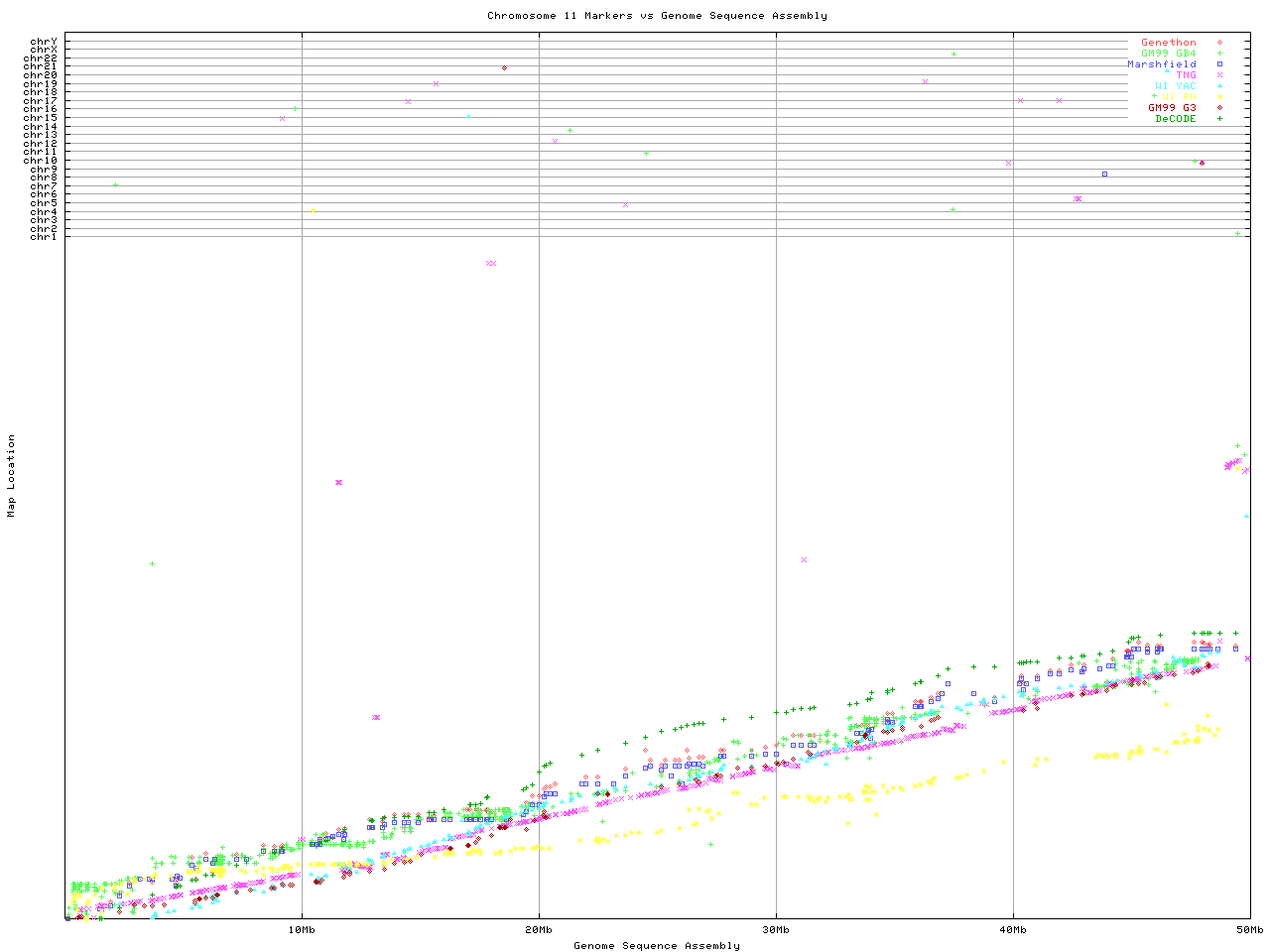This screenshot has width=1270, height=952.
Task: Click the Genome Sequence Assembly x-axis title
Action: (x=657, y=946)
